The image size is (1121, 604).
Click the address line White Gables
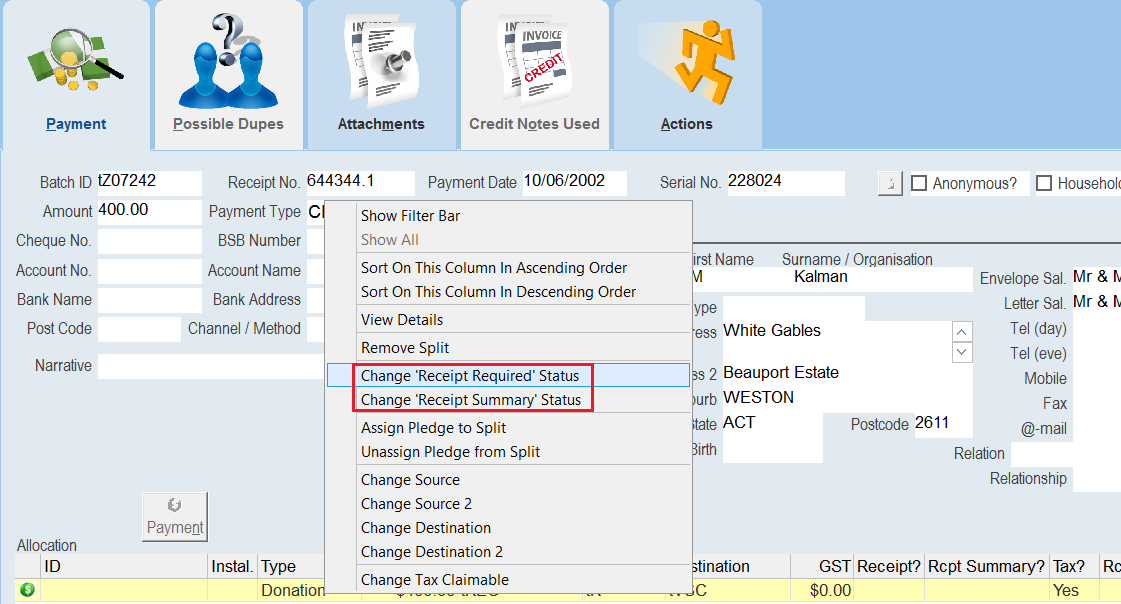[x=836, y=331]
